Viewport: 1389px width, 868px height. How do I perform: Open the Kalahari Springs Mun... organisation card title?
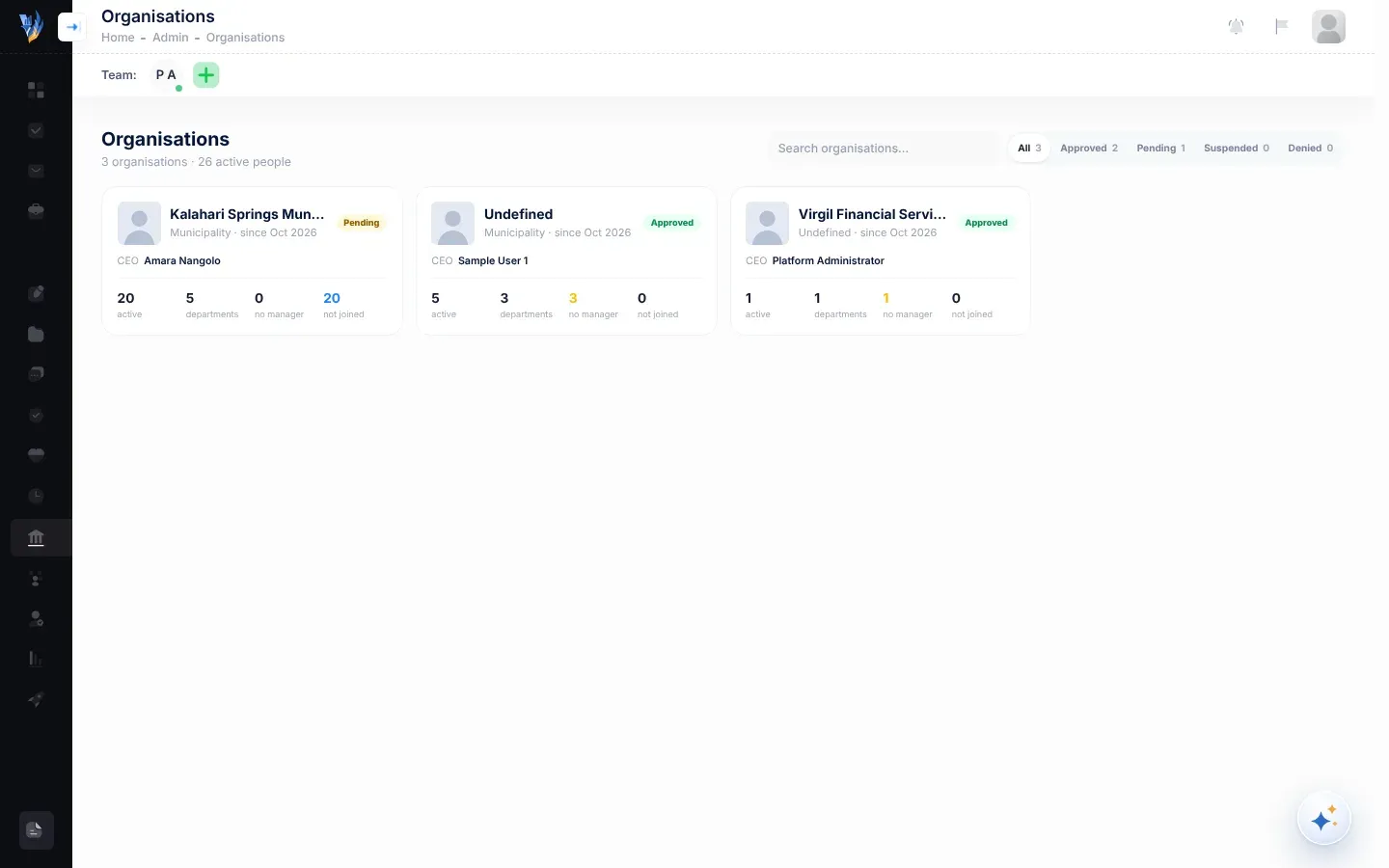(247, 214)
